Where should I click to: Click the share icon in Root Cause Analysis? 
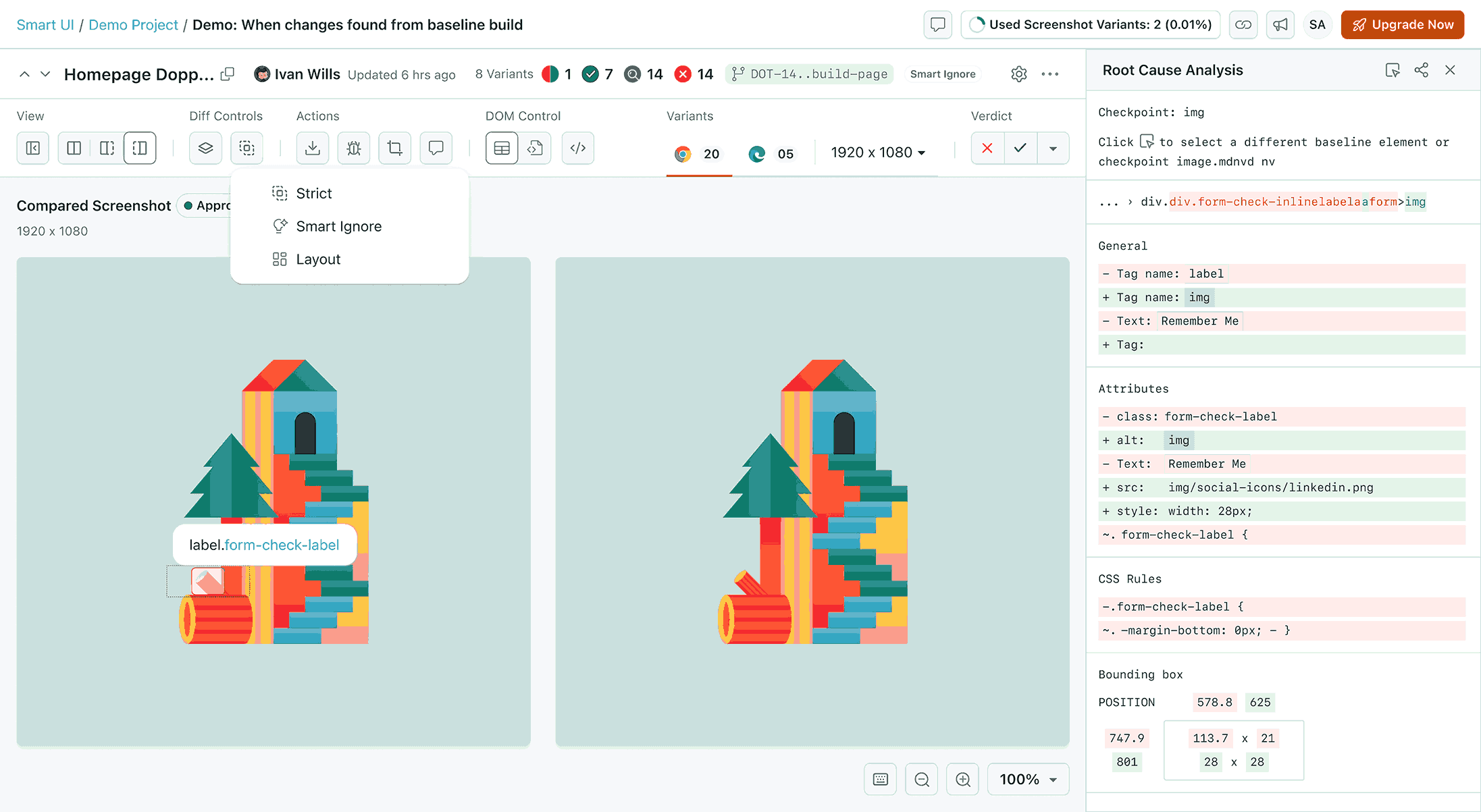tap(1421, 70)
